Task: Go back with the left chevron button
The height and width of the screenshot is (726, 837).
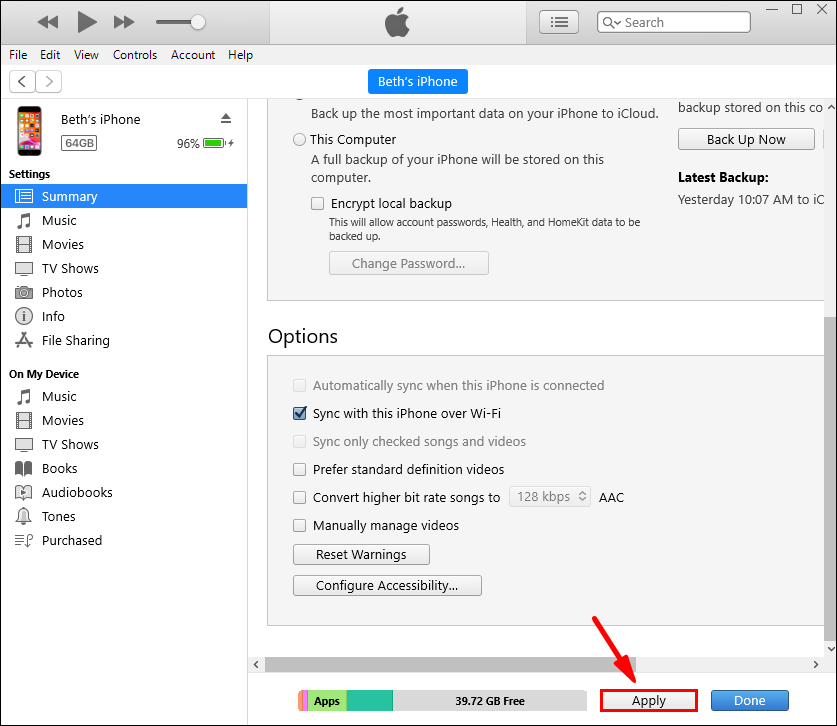Action: pos(22,82)
